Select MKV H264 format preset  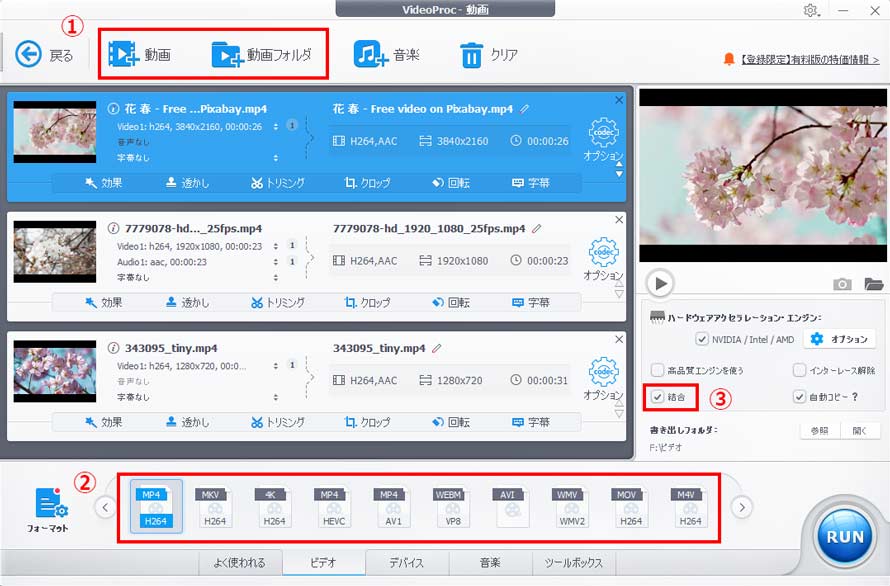(x=215, y=507)
